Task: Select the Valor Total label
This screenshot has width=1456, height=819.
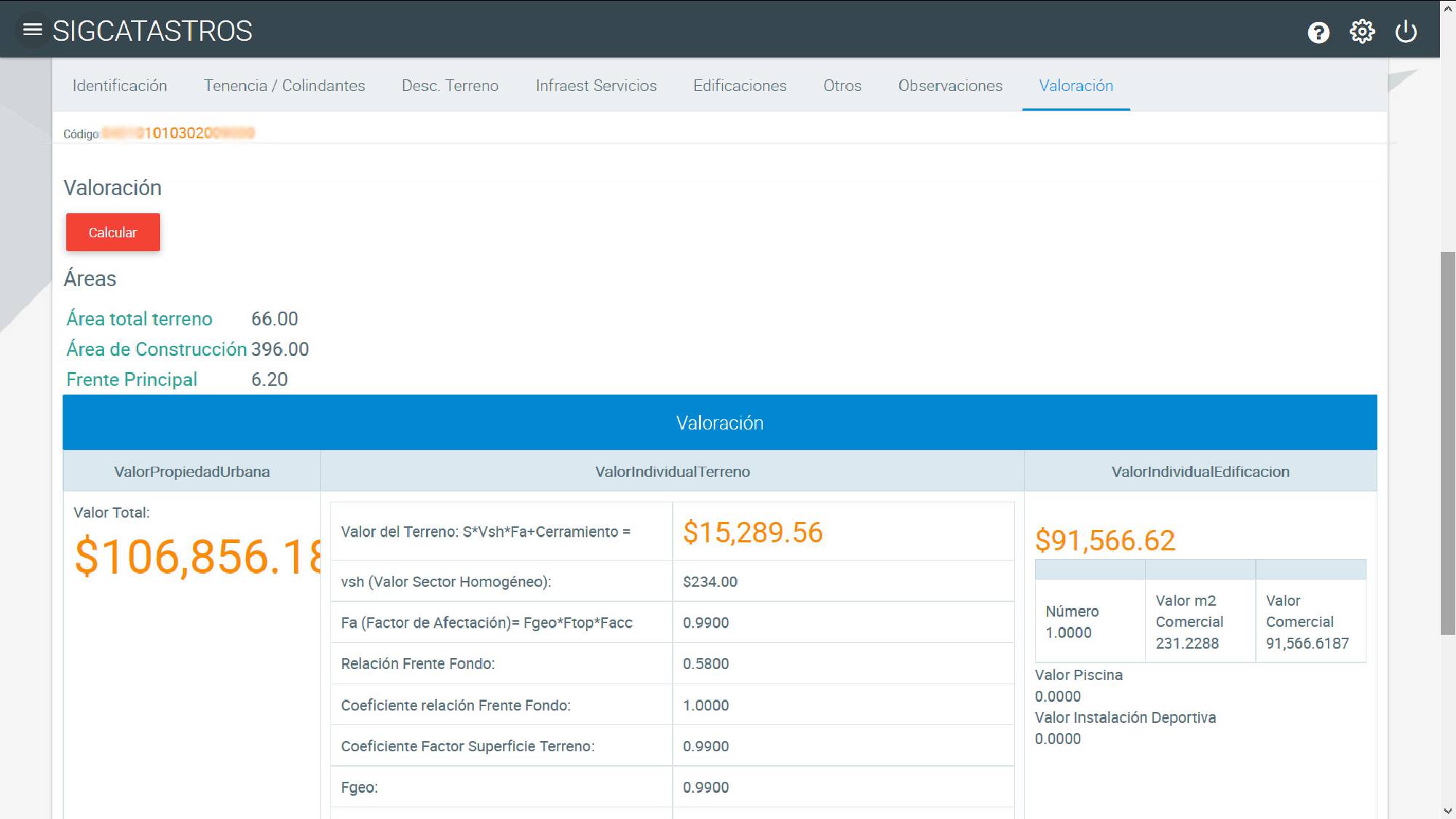Action: tap(111, 513)
